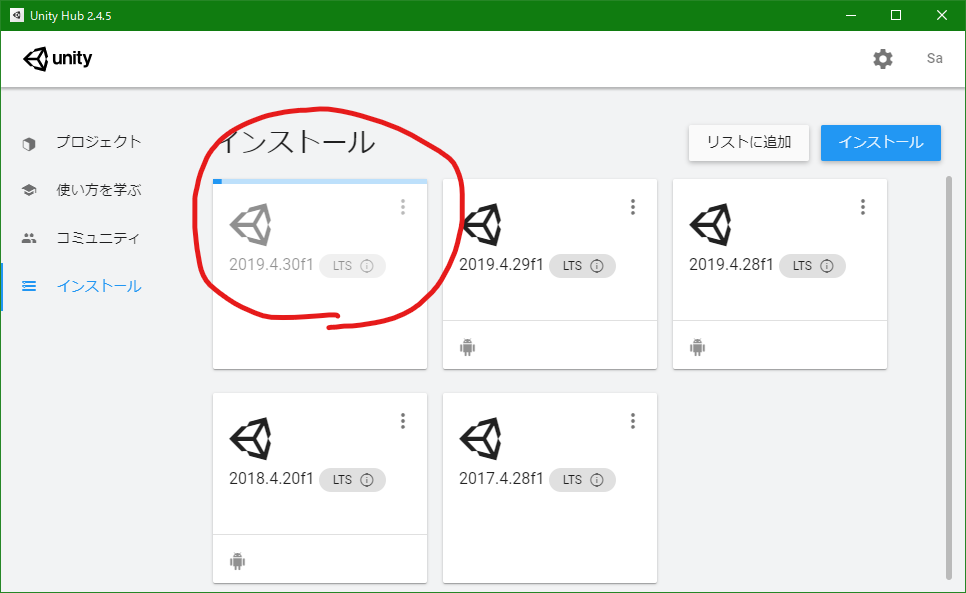Open the three-dot menu for 2019.4.28f1
Image resolution: width=966 pixels, height=593 pixels.
point(862,207)
